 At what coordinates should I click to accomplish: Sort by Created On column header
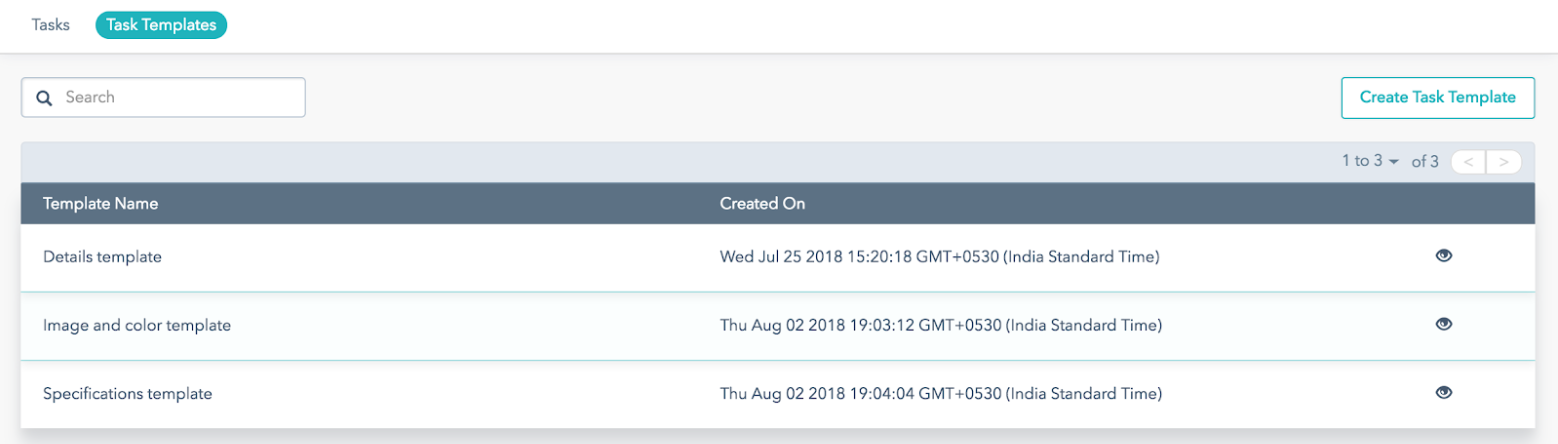(763, 204)
